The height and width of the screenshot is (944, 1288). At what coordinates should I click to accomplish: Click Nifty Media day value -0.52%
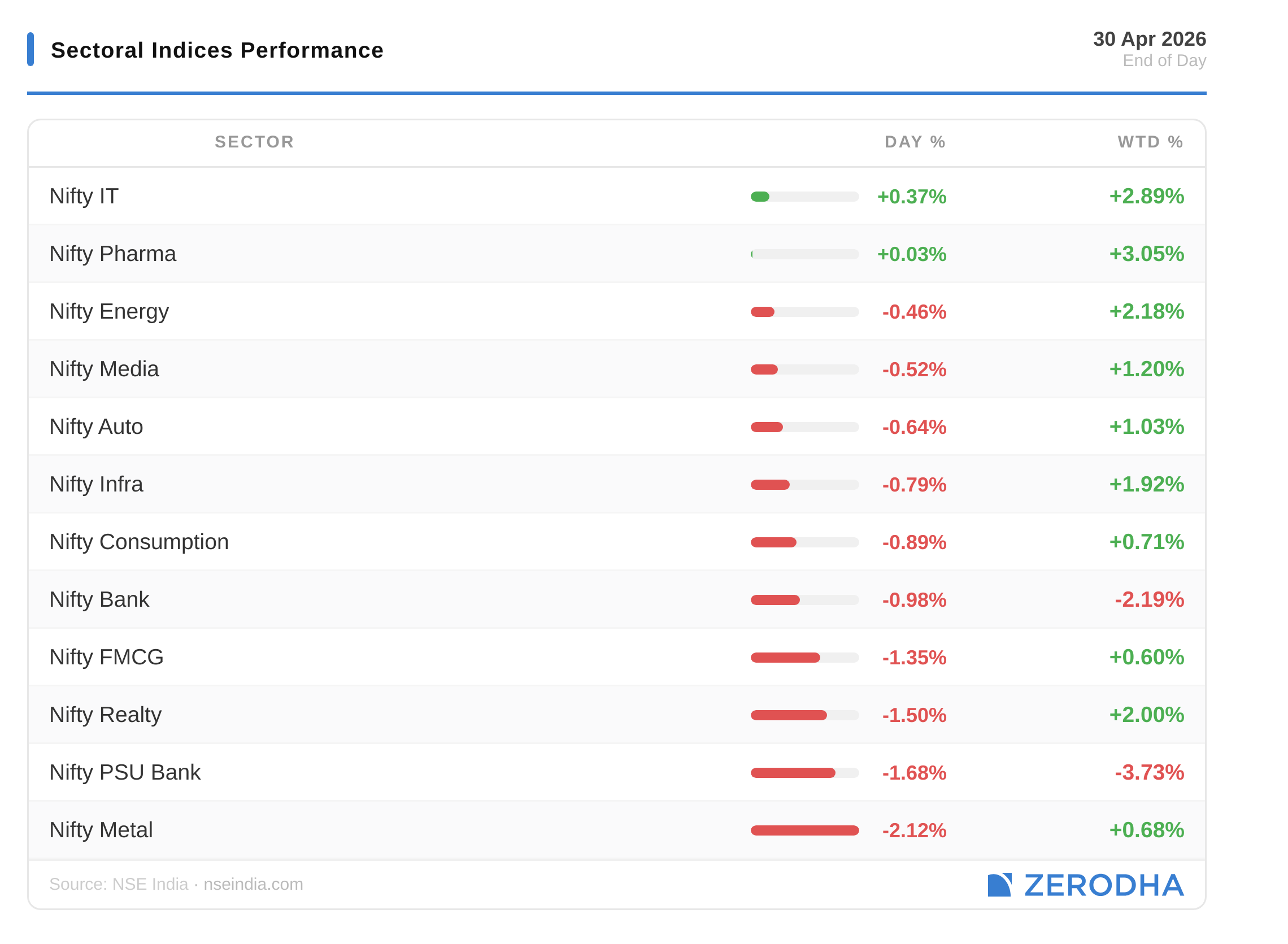(914, 369)
